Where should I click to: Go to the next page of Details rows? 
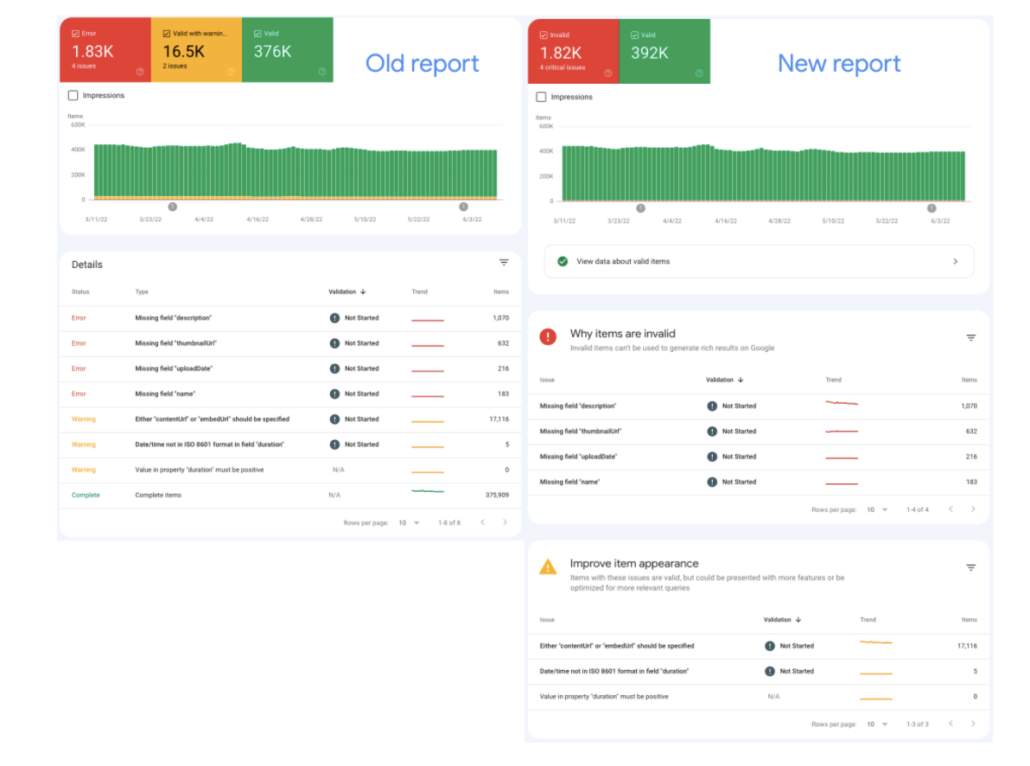503,521
